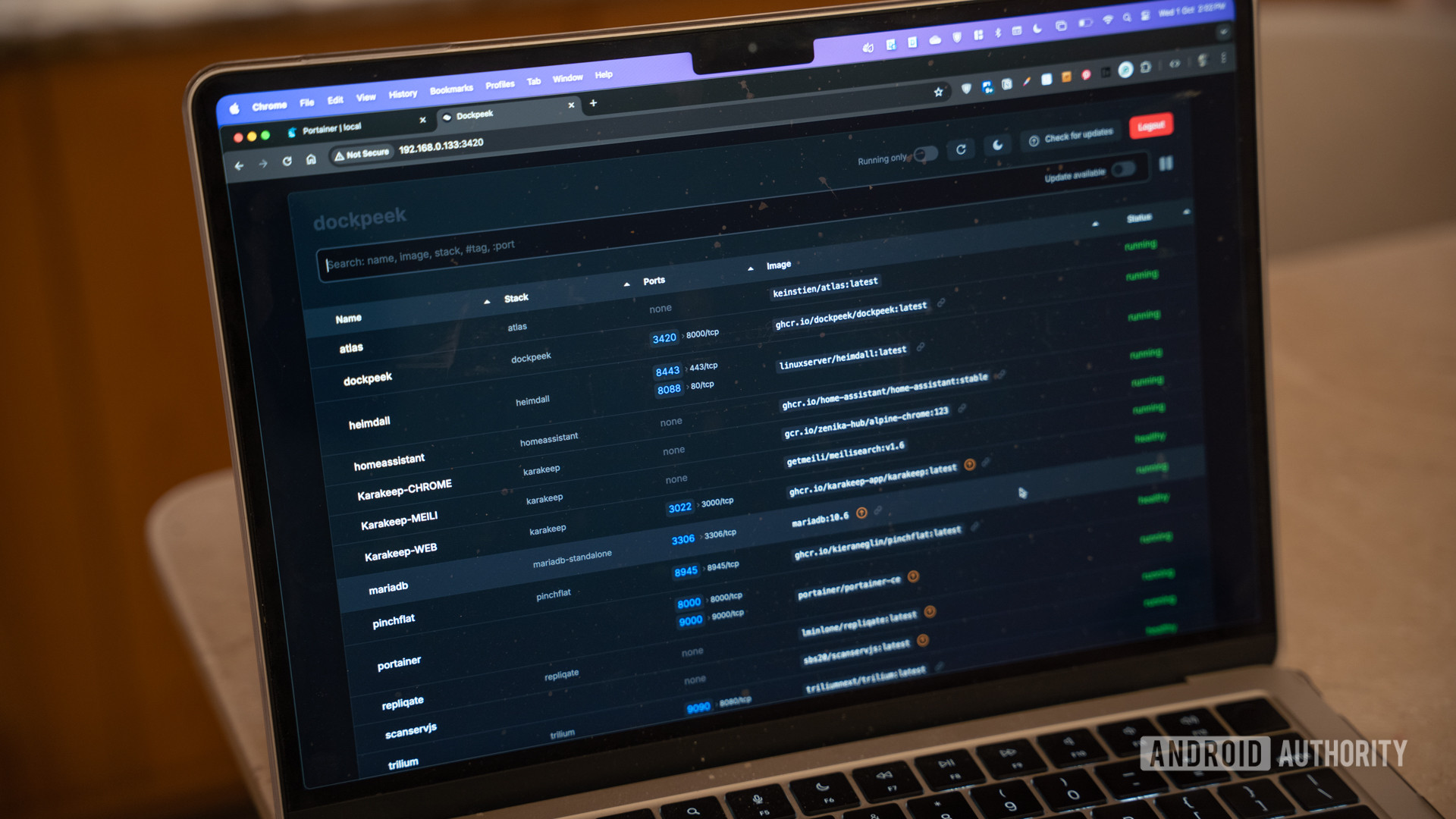Switch to the Portainer | local tab
The image size is (1456, 819).
331,129
